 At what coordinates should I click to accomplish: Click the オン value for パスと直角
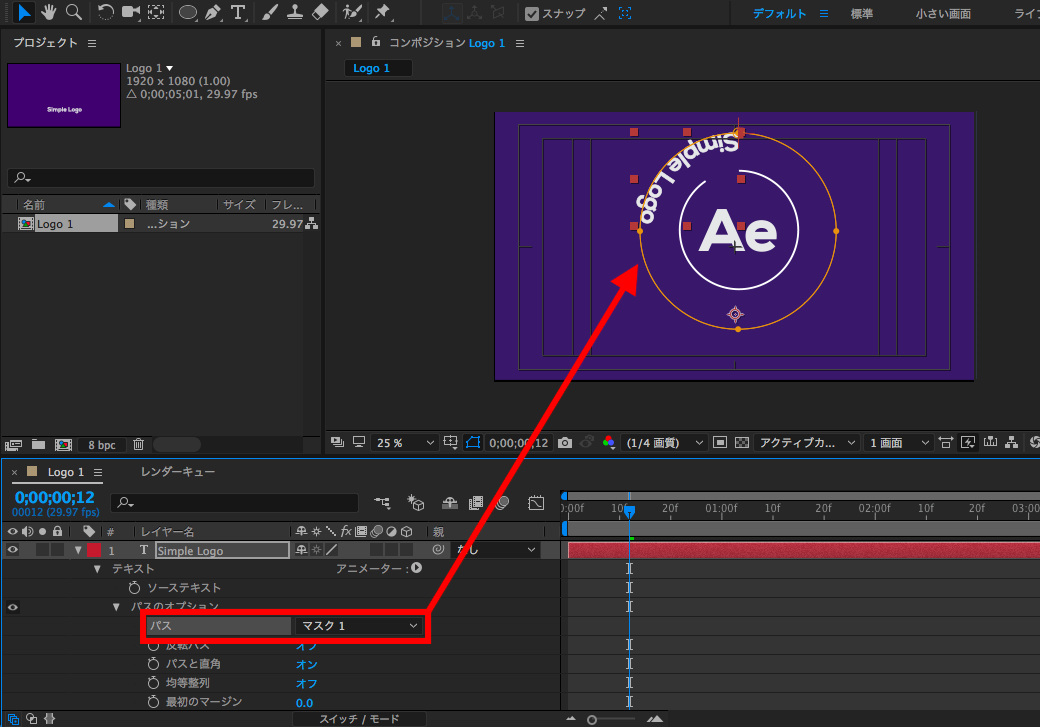306,664
